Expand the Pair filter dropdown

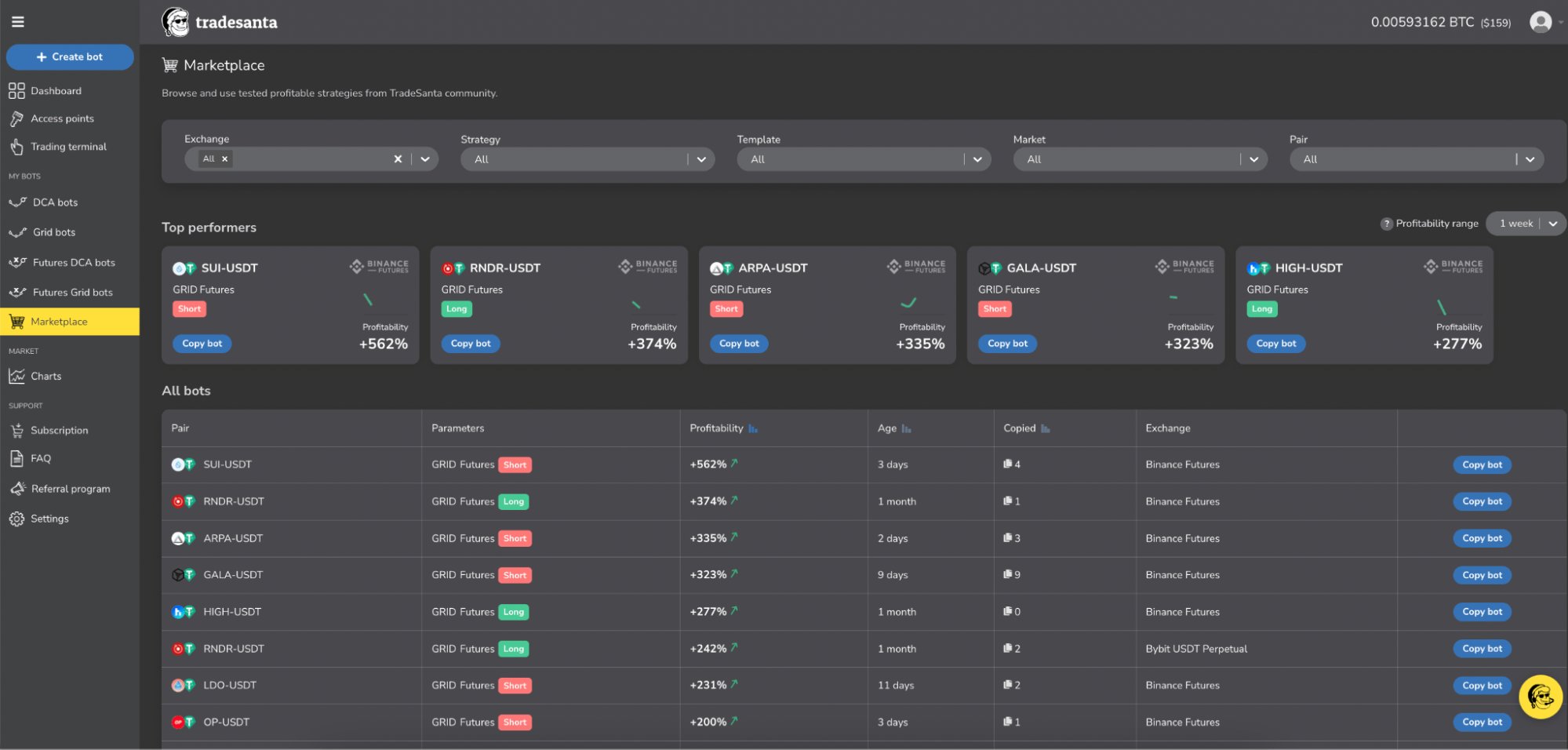coord(1530,159)
